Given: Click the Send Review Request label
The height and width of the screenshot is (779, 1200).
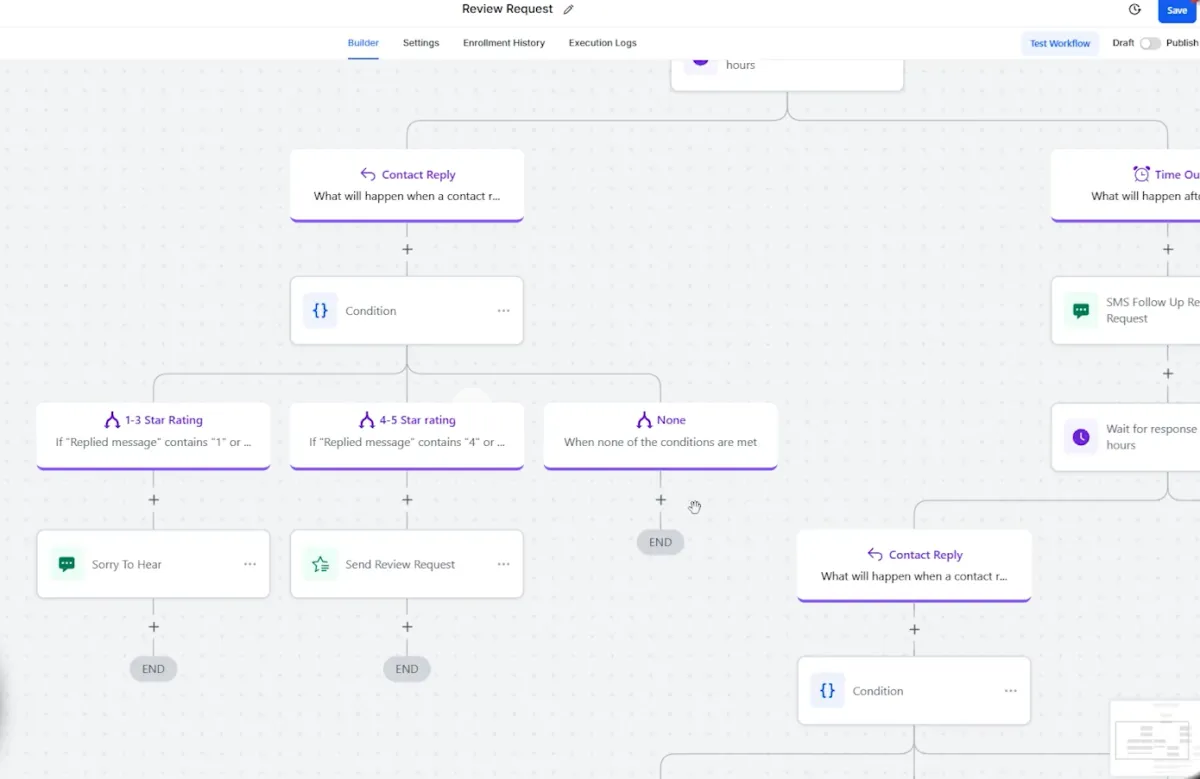Looking at the screenshot, I should click(x=400, y=564).
